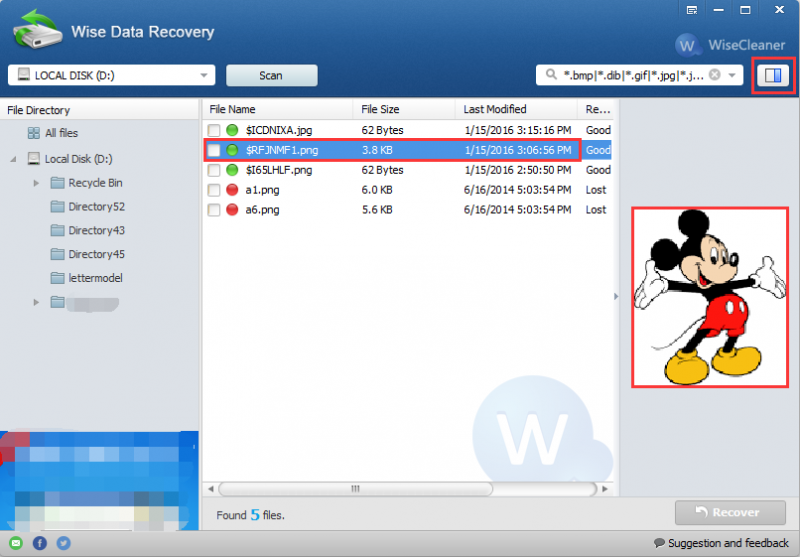
Task: Sort by Last Modified column header
Action: pos(516,109)
